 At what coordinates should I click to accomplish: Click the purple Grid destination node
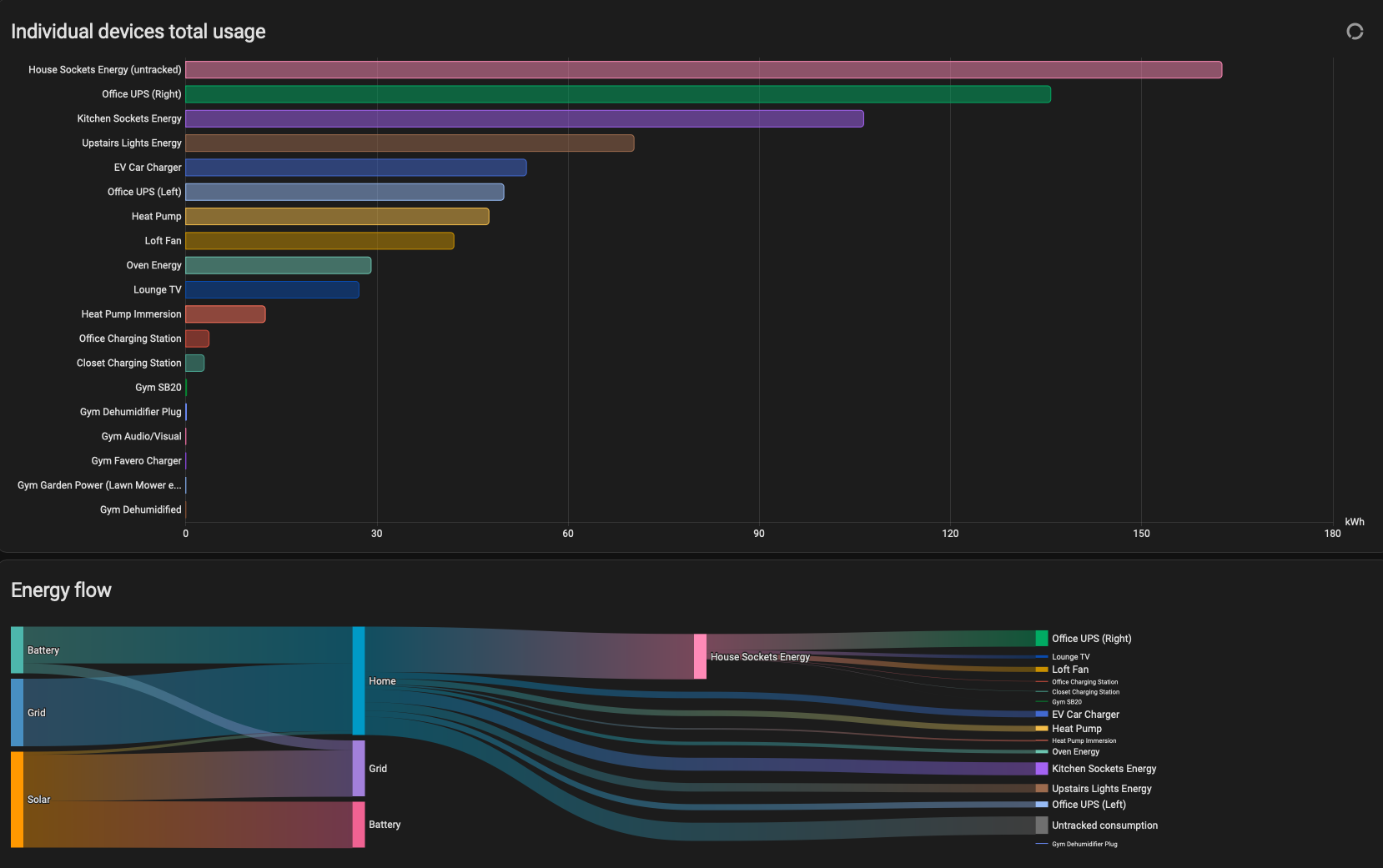359,769
